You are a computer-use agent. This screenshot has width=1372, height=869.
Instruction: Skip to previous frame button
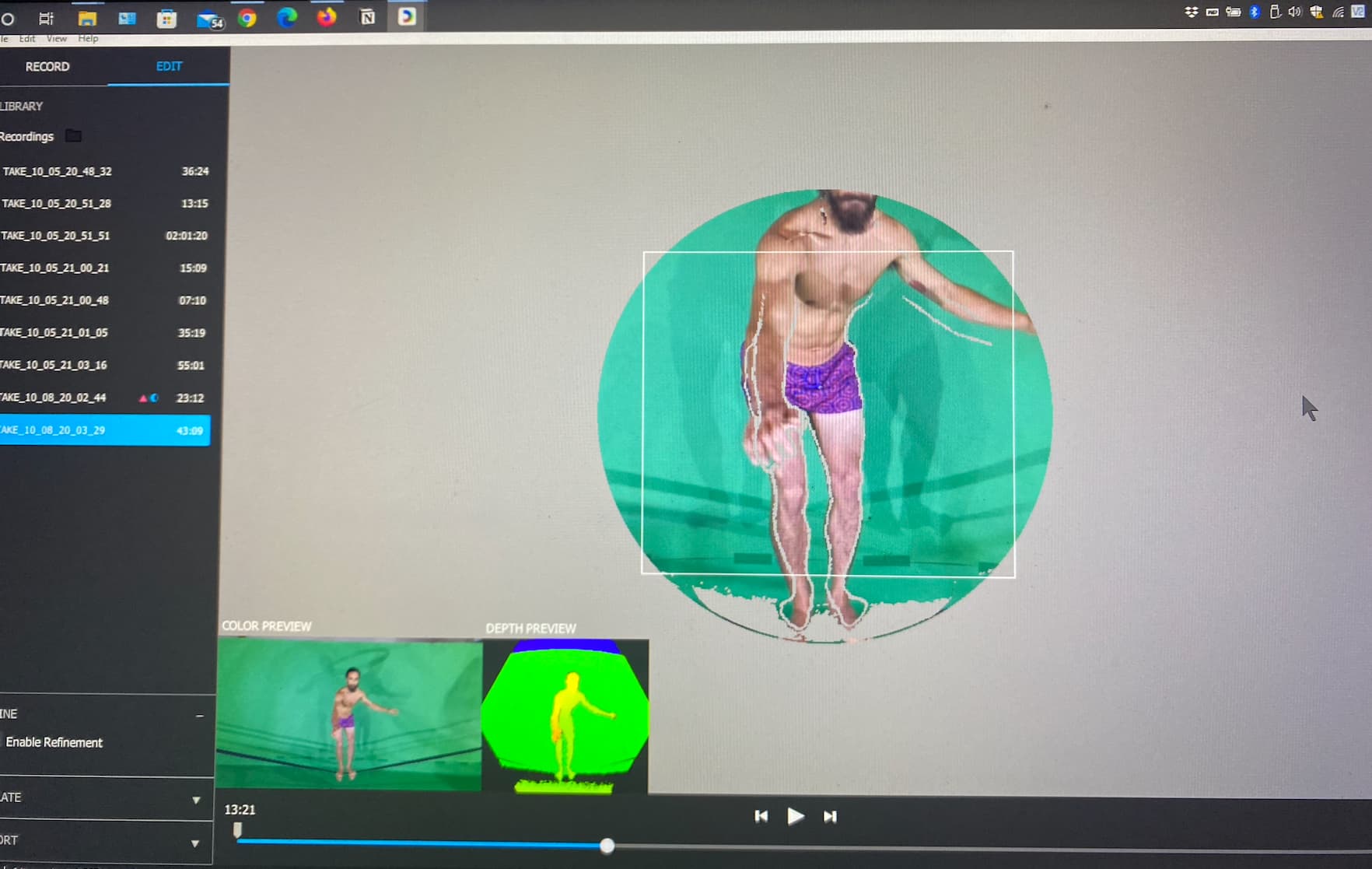point(761,816)
